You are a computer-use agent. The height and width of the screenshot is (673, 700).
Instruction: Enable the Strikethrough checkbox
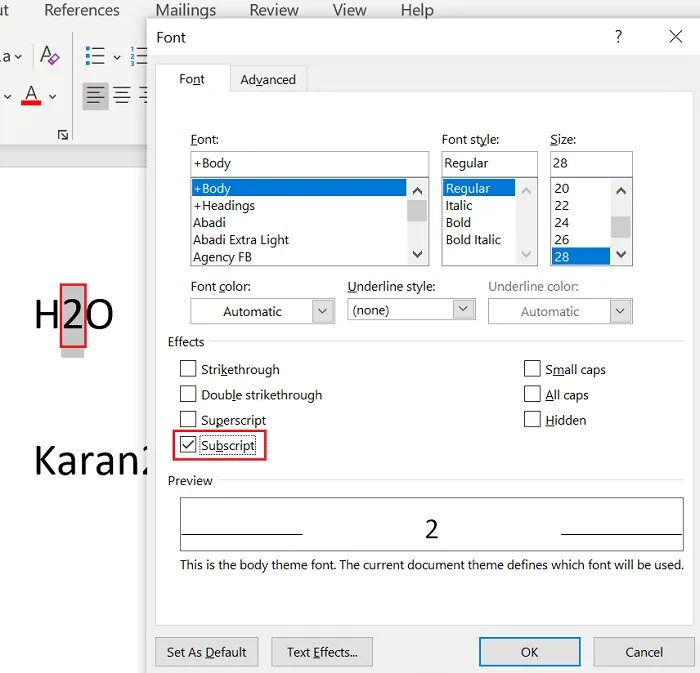pos(188,369)
